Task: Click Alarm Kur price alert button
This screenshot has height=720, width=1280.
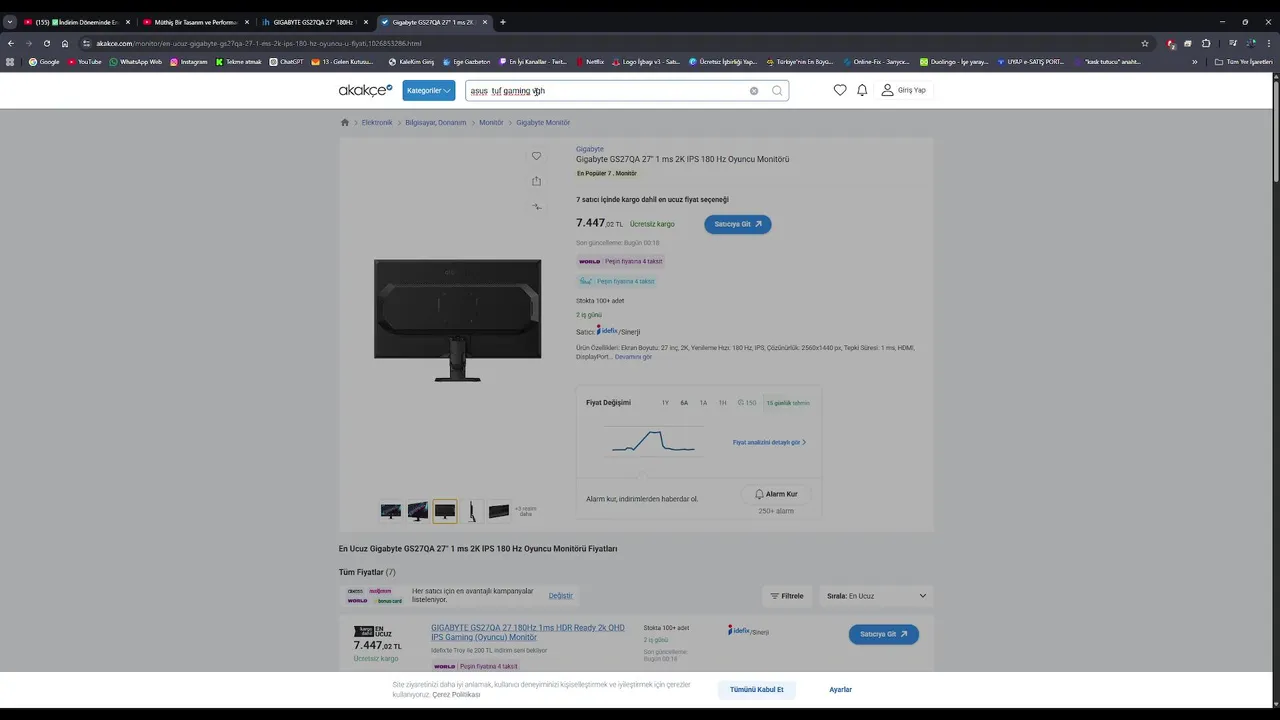Action: (776, 494)
